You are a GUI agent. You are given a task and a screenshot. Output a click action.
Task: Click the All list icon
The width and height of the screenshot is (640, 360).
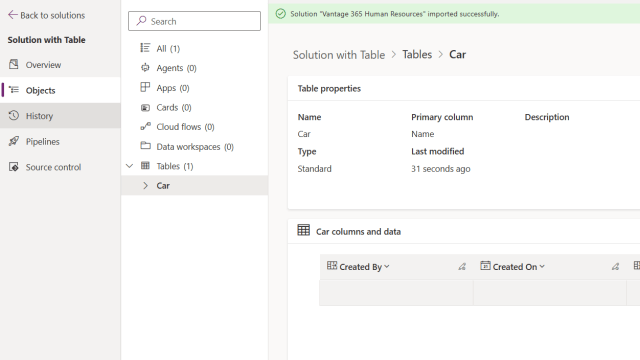pos(145,48)
